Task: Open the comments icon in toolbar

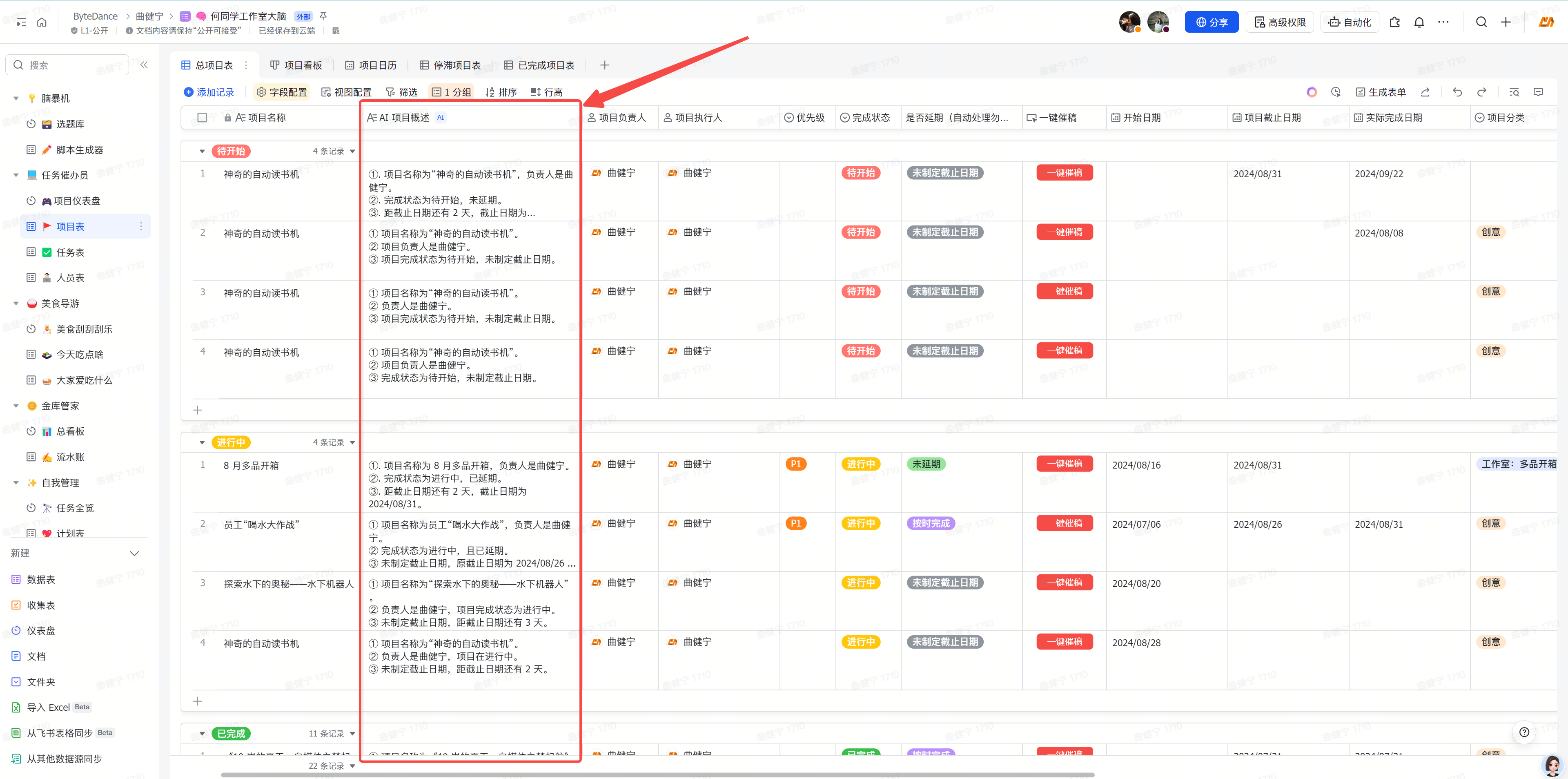Action: 1538,92
